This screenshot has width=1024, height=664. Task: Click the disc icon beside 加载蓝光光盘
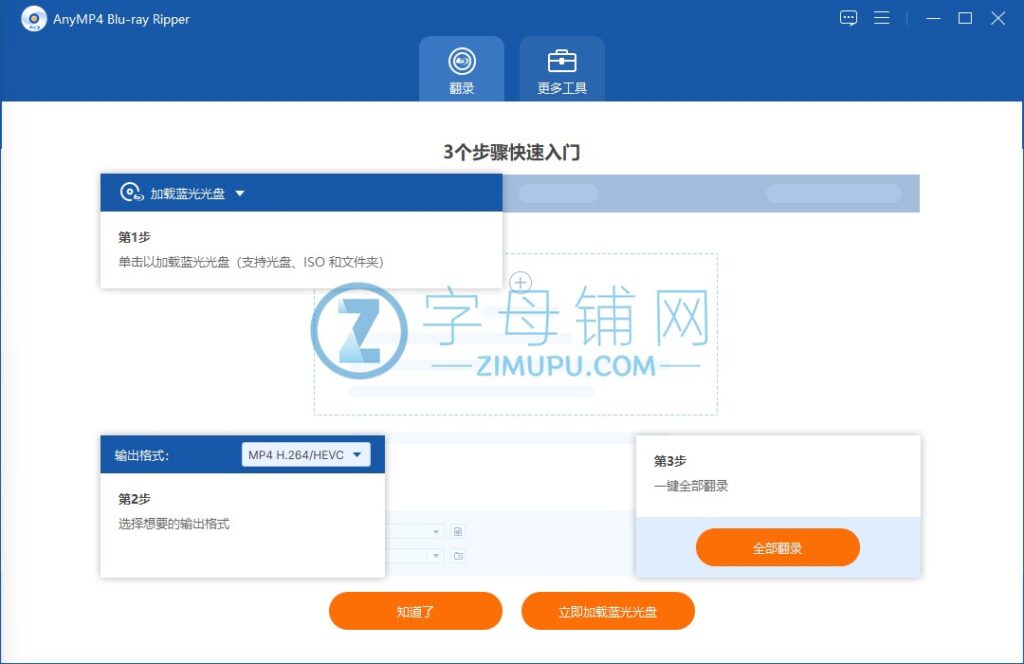pyautogui.click(x=131, y=193)
